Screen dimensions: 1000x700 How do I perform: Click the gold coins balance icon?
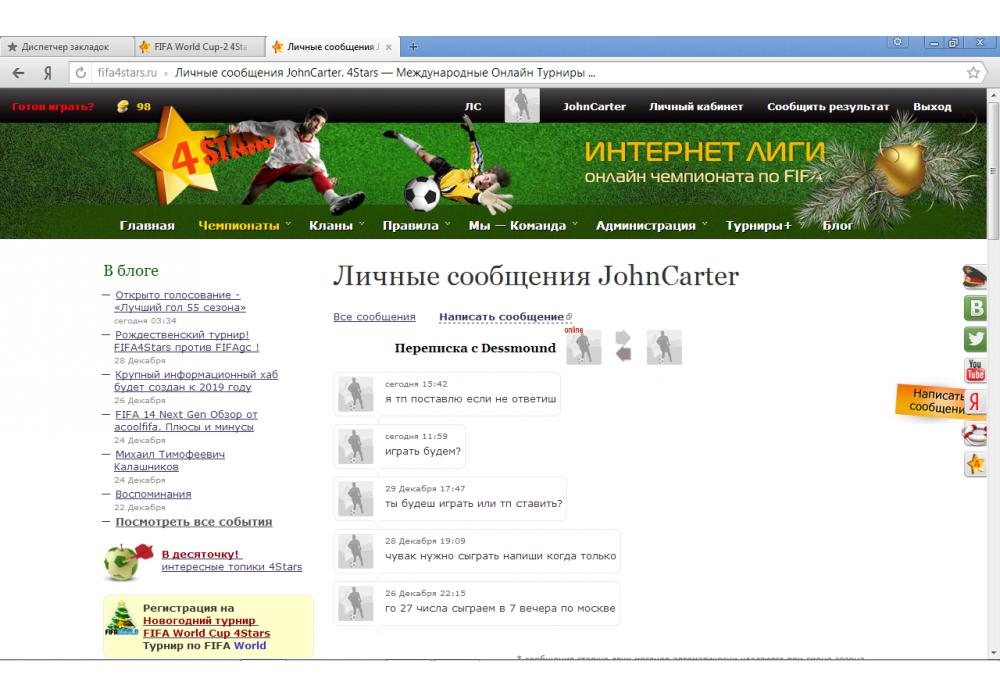pyautogui.click(x=123, y=107)
